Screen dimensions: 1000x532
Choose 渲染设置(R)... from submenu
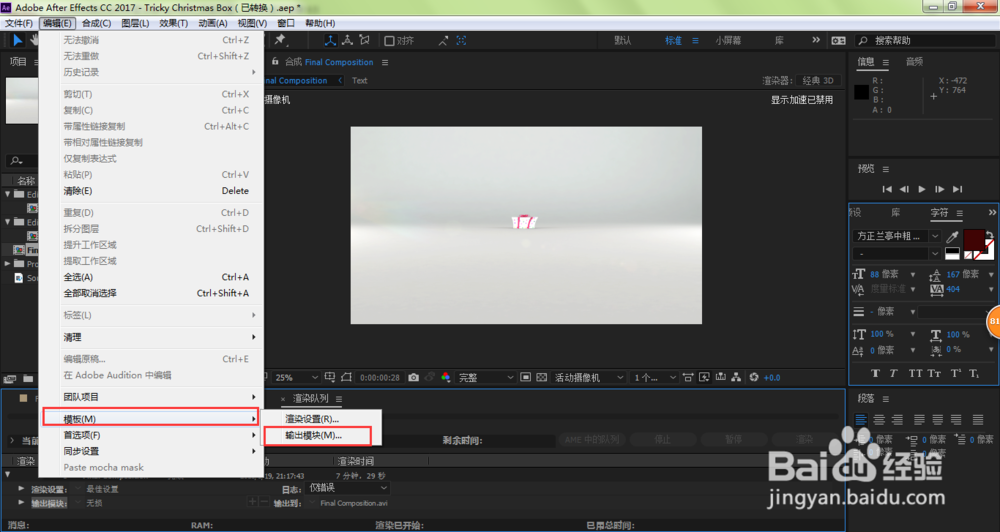[x=312, y=419]
